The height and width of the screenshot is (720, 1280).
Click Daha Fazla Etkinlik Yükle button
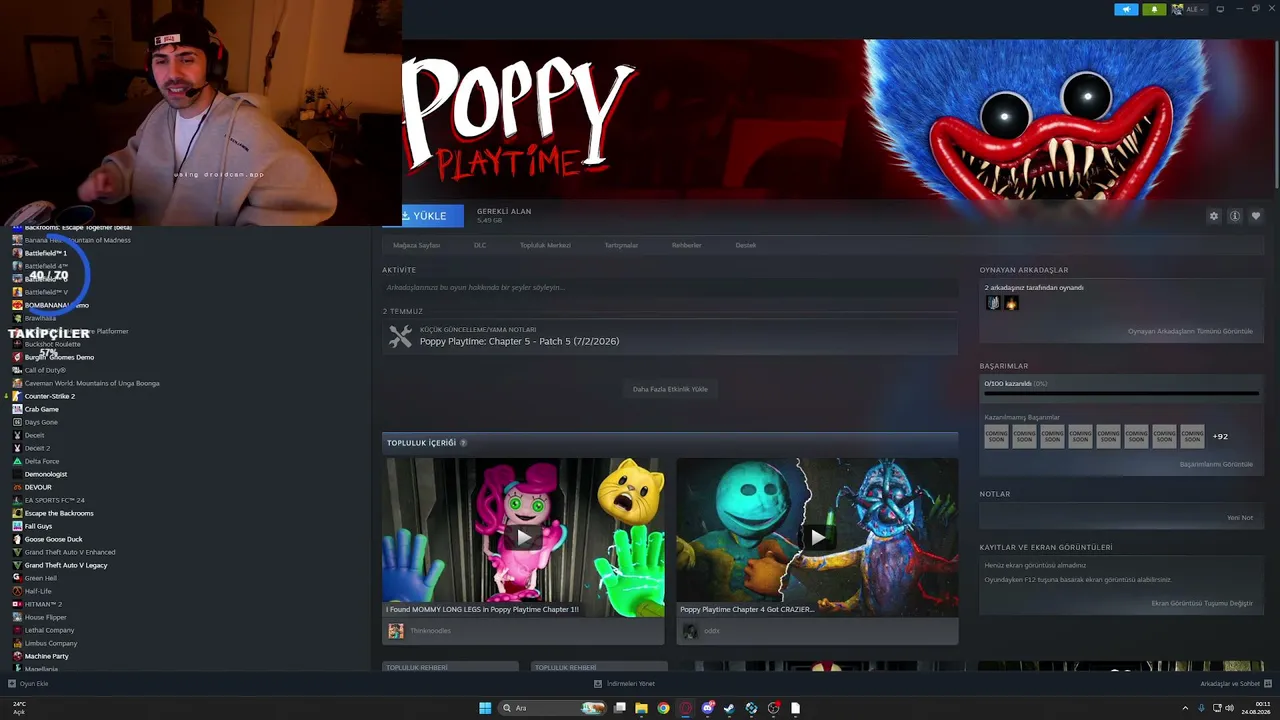tap(670, 389)
